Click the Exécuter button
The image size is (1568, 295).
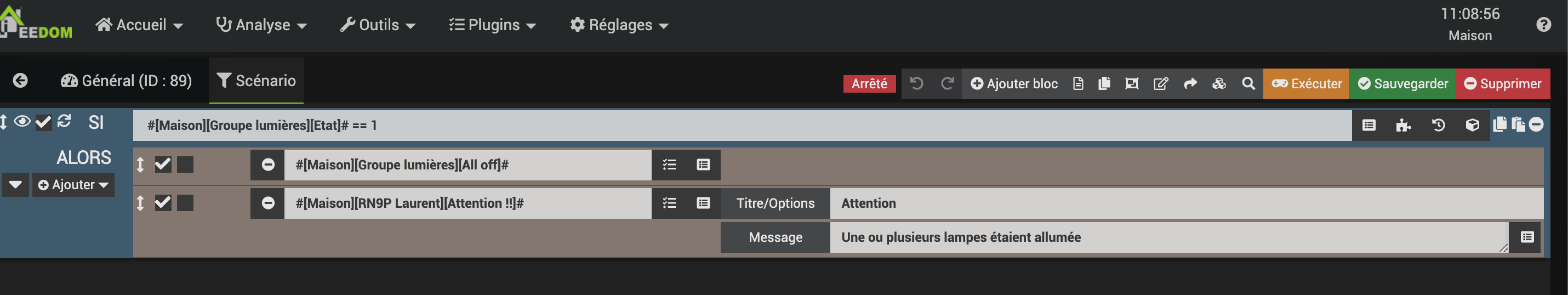pos(1306,83)
